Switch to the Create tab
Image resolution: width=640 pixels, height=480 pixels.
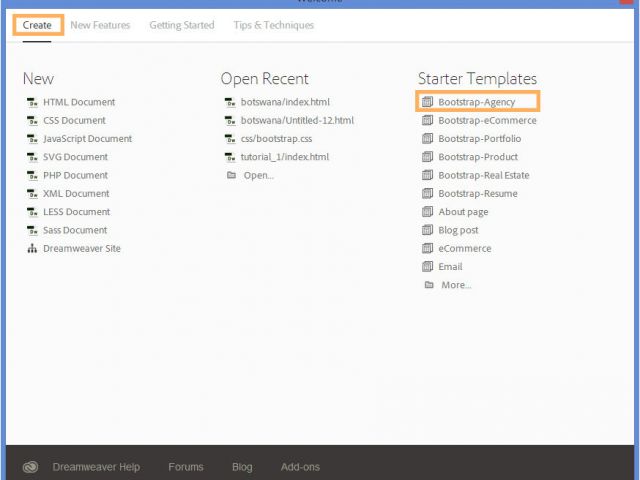coord(37,25)
